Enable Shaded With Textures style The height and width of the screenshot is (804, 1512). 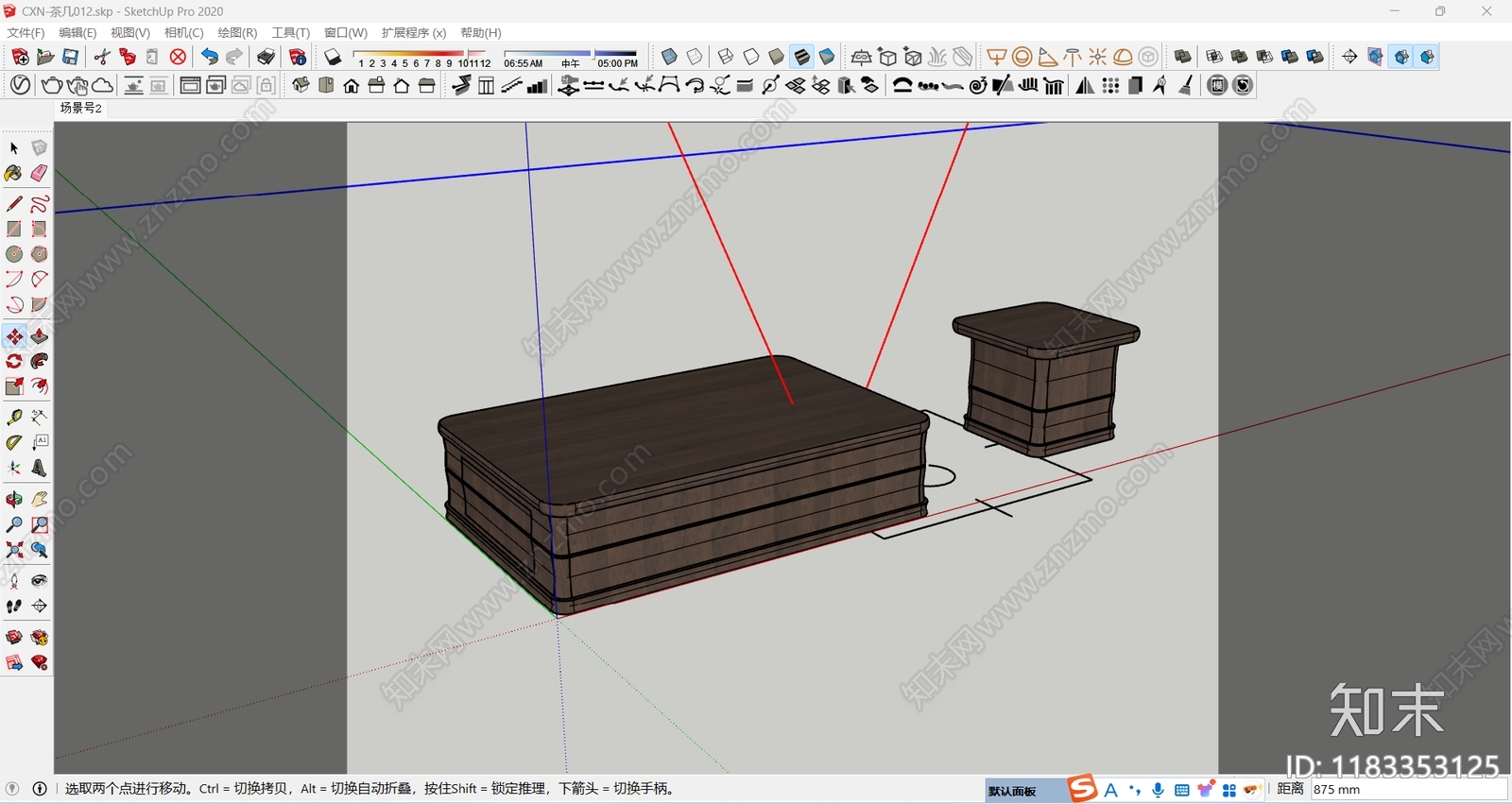coord(801,57)
